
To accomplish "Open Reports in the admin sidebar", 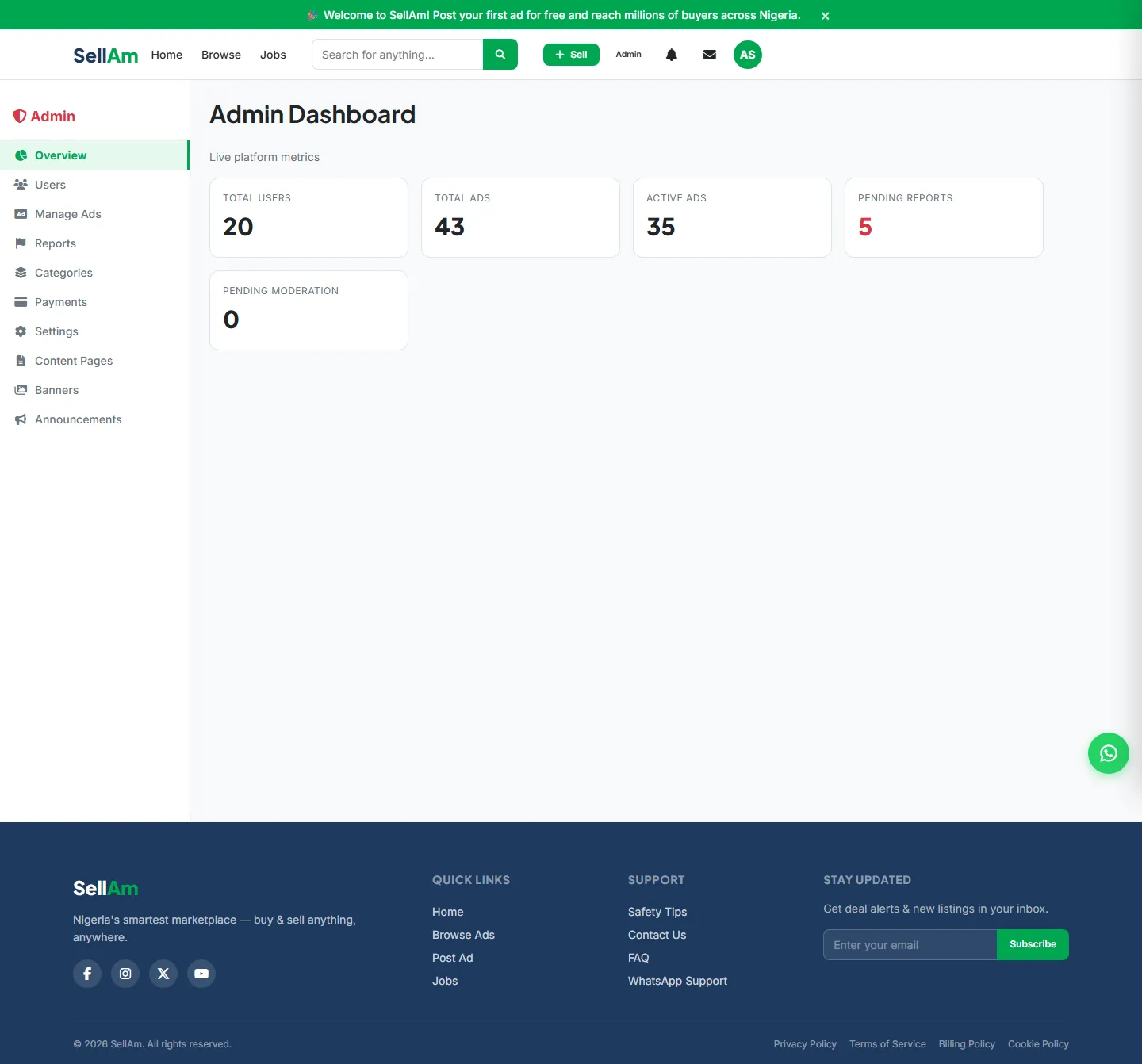I will click(94, 243).
